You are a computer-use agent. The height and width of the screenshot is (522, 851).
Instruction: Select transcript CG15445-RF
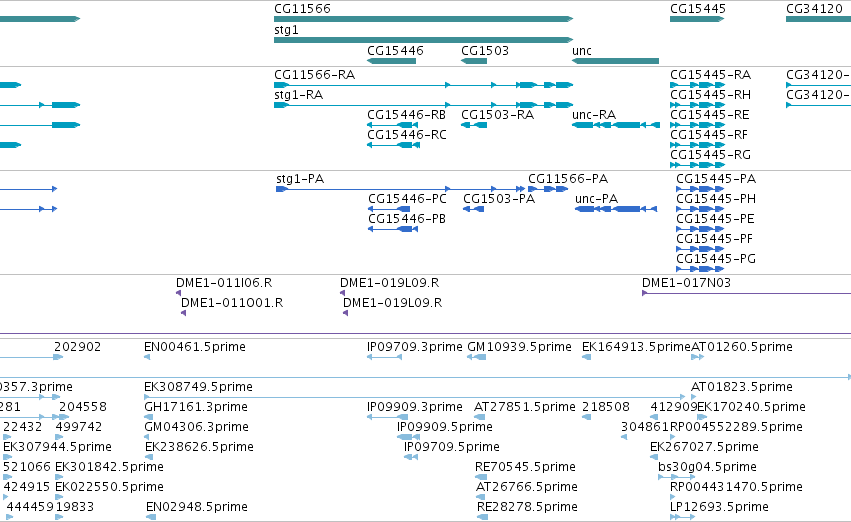click(x=709, y=135)
